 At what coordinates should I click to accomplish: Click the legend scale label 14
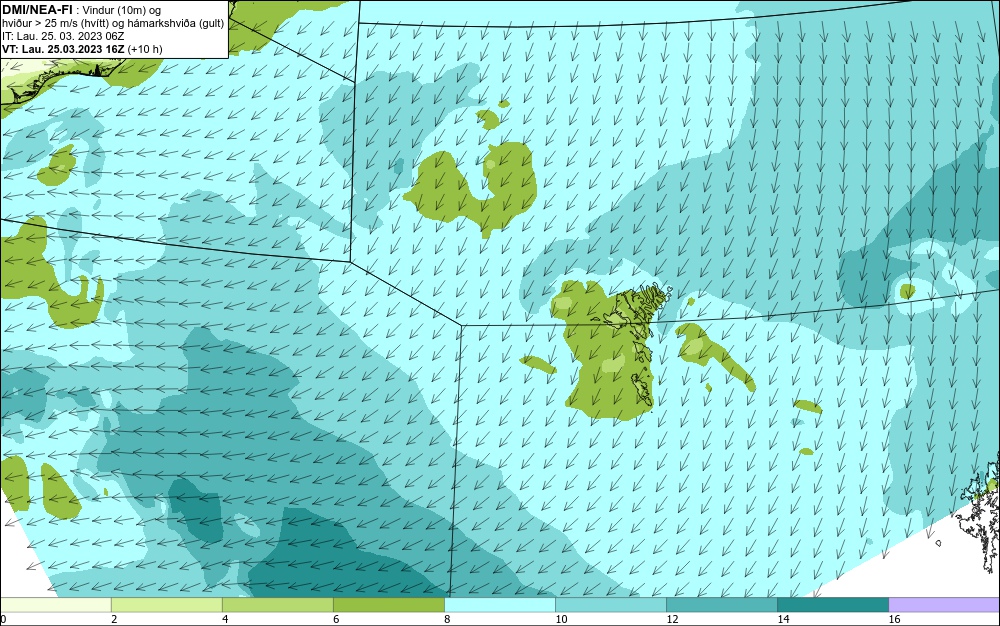[x=783, y=619]
